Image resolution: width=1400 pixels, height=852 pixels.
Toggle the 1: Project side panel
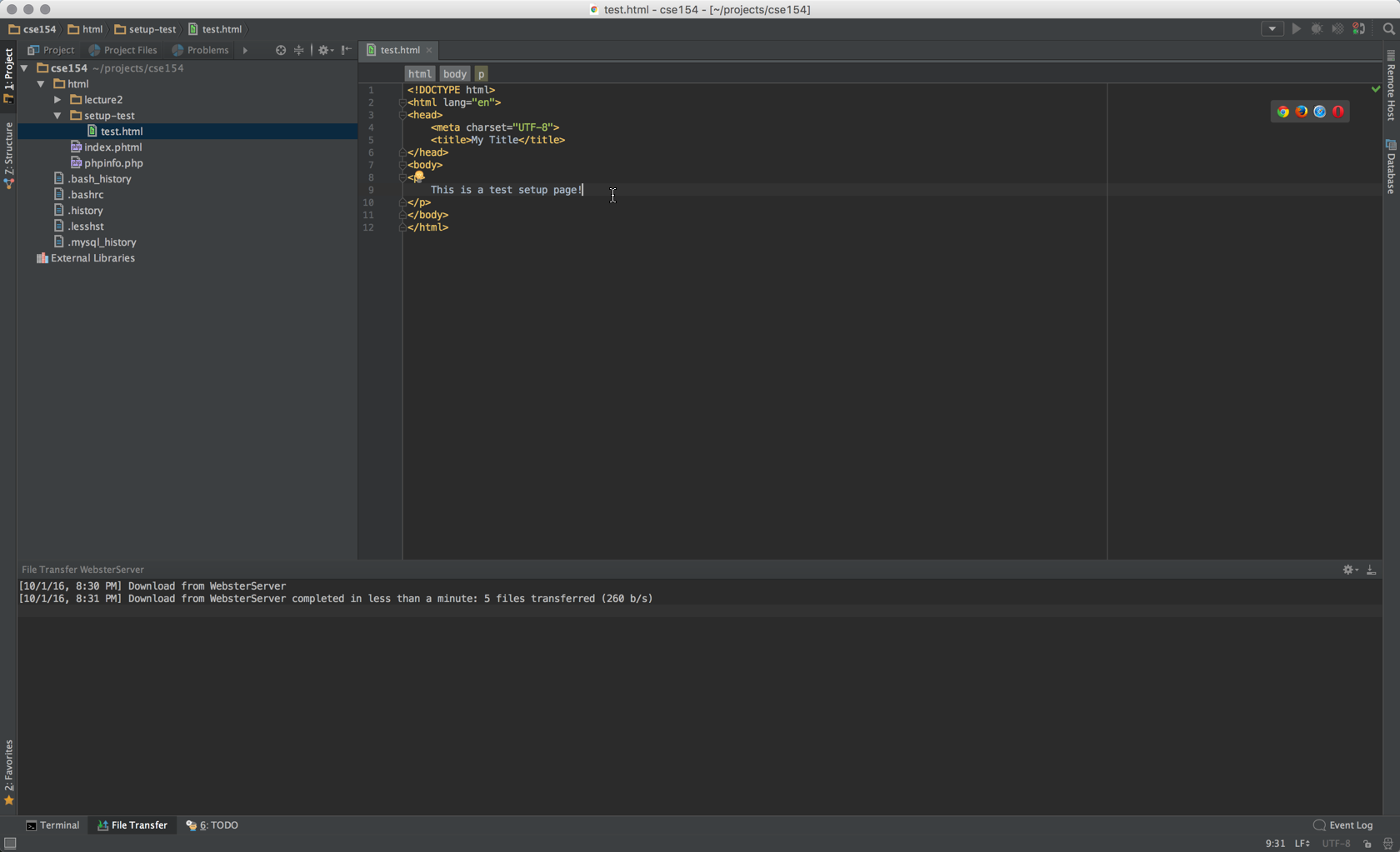[8, 75]
